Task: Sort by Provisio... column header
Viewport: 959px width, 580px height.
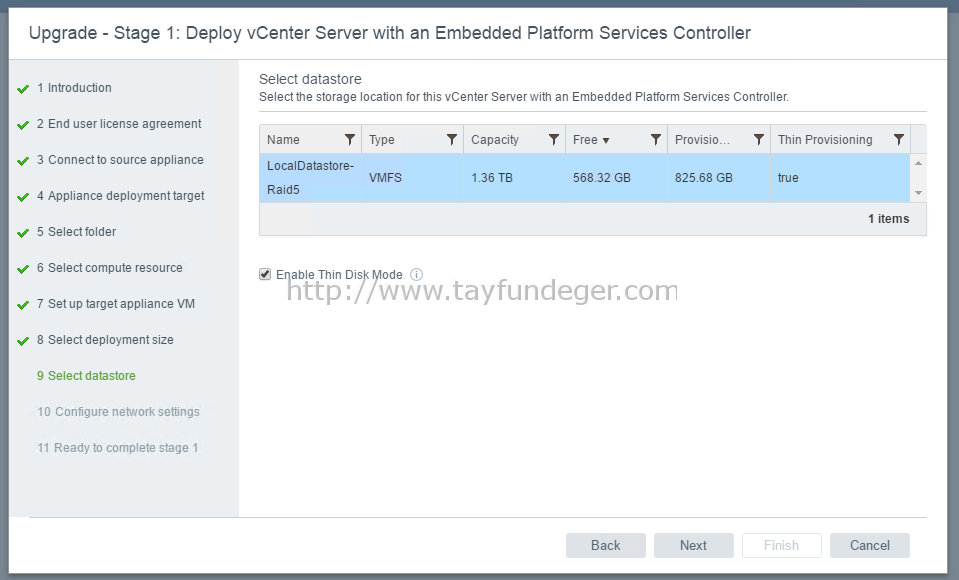Action: coord(702,139)
